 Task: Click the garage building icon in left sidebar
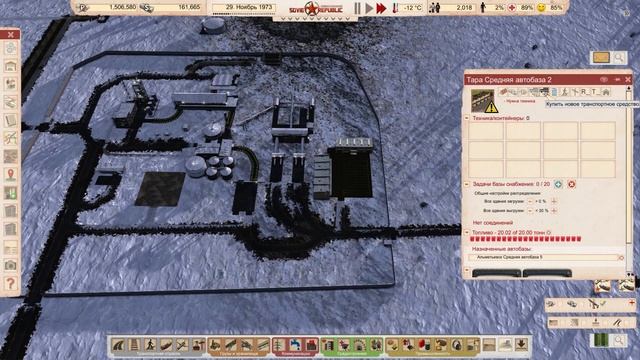click(x=11, y=66)
